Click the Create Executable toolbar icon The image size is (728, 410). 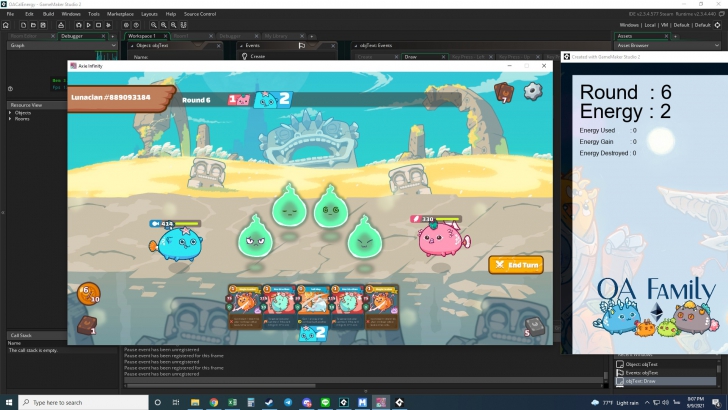[x=61, y=25]
